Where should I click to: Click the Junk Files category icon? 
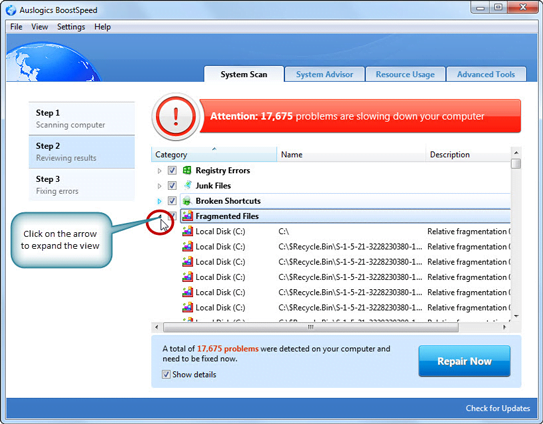click(187, 185)
